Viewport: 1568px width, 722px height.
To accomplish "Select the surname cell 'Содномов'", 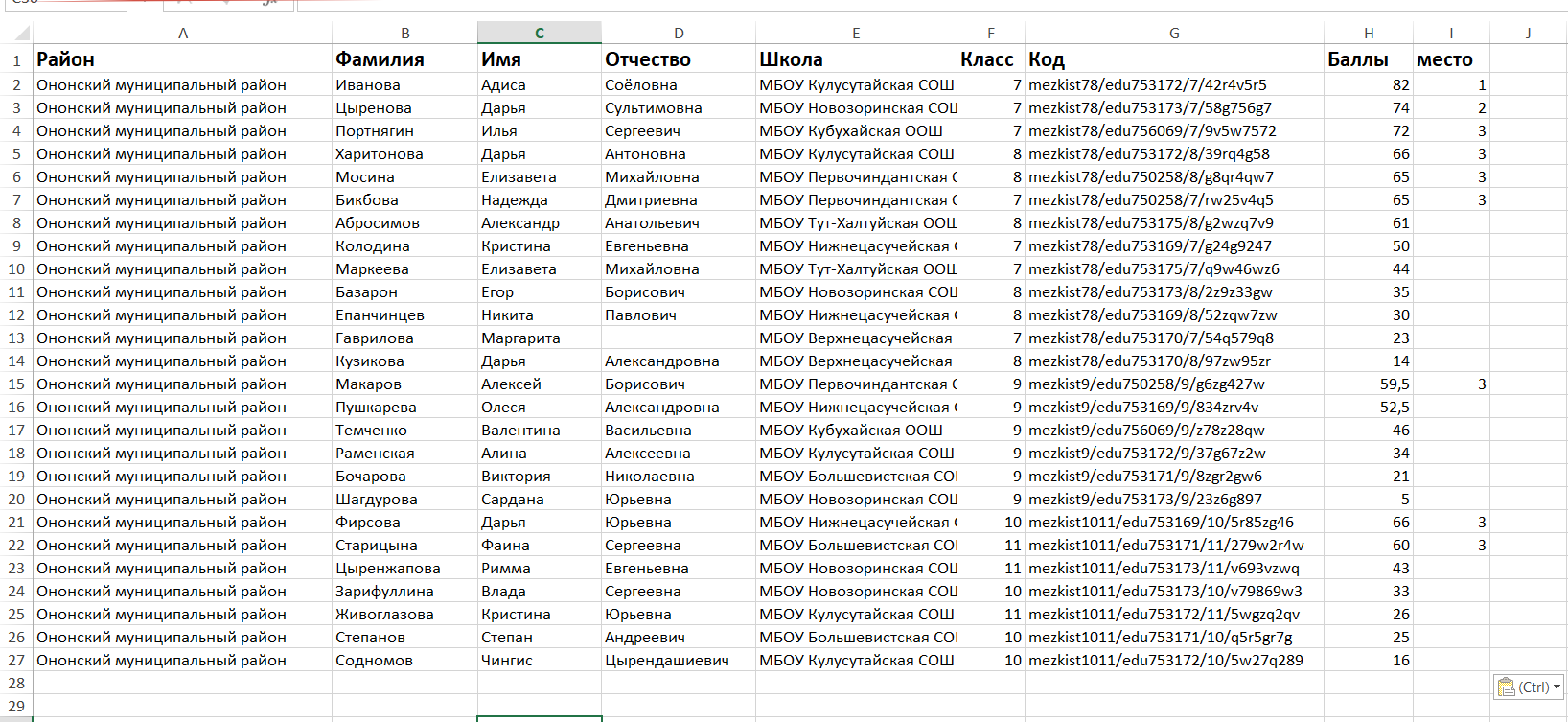I will tap(405, 660).
